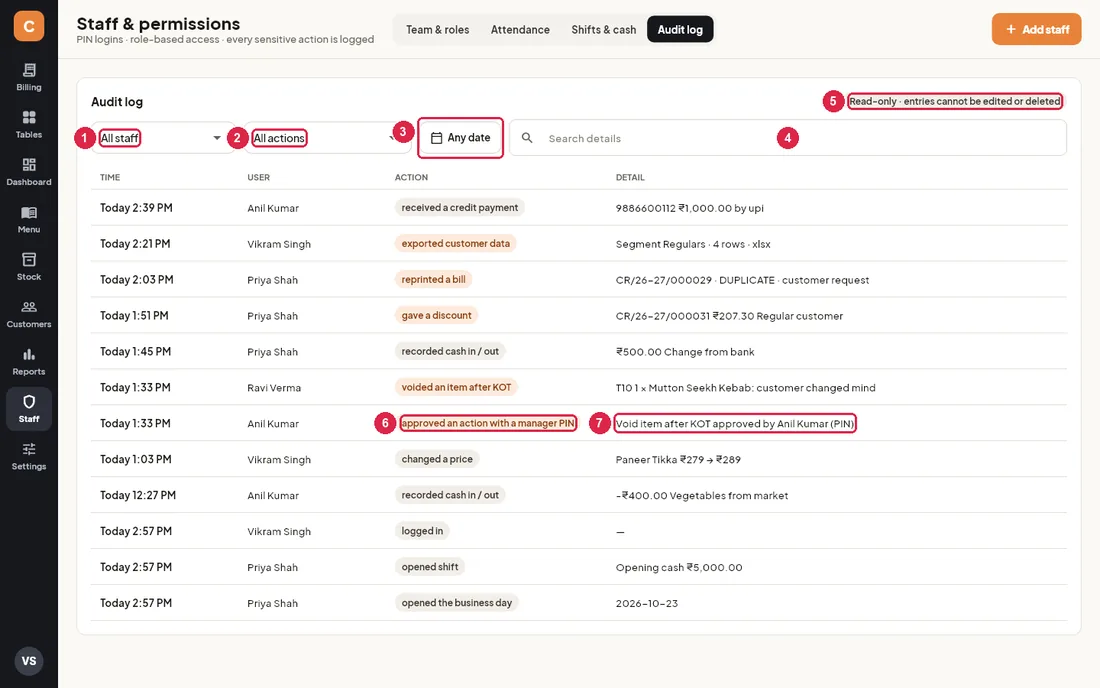Click the search magnifier icon

point(527,138)
